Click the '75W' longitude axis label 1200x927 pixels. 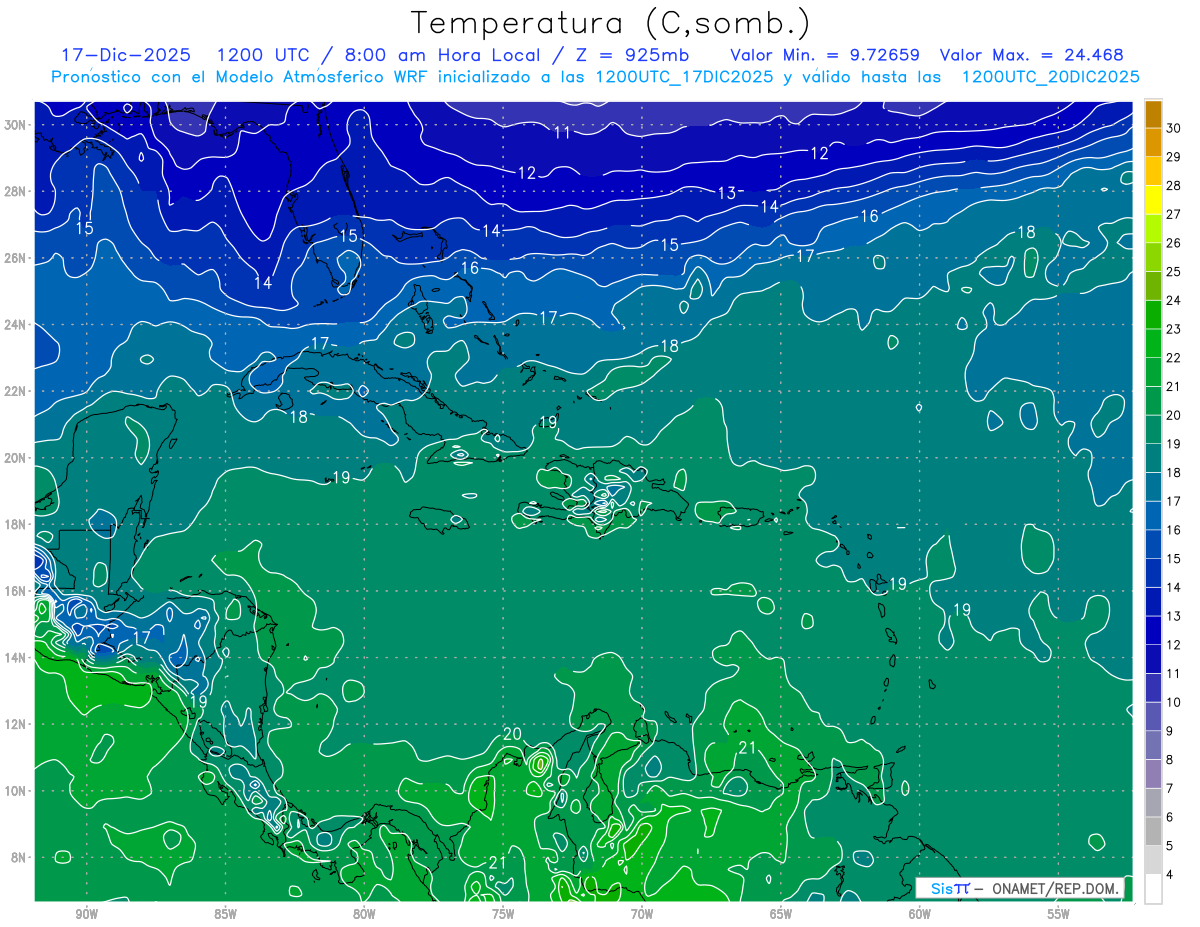click(503, 915)
